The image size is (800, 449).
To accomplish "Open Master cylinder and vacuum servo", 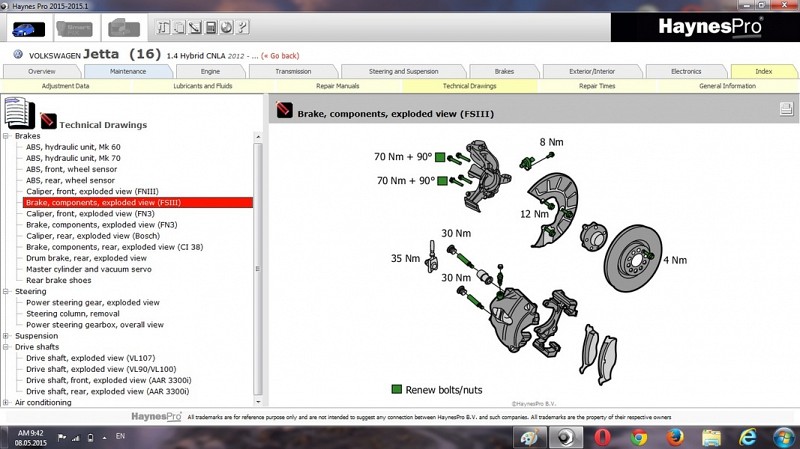I will coord(89,269).
